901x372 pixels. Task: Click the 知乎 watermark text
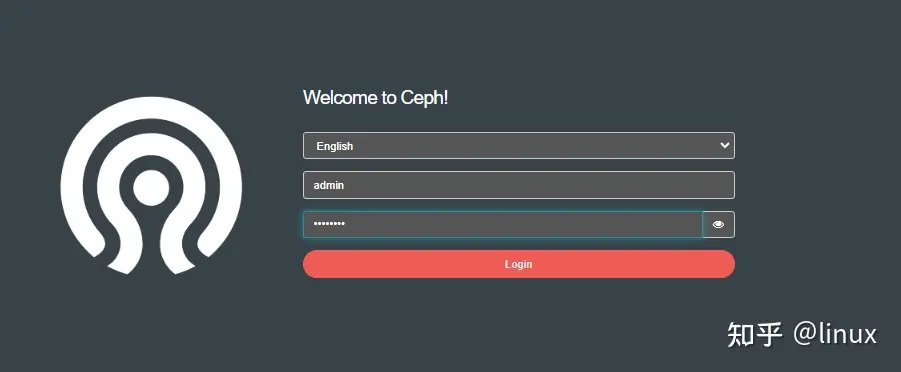click(755, 334)
